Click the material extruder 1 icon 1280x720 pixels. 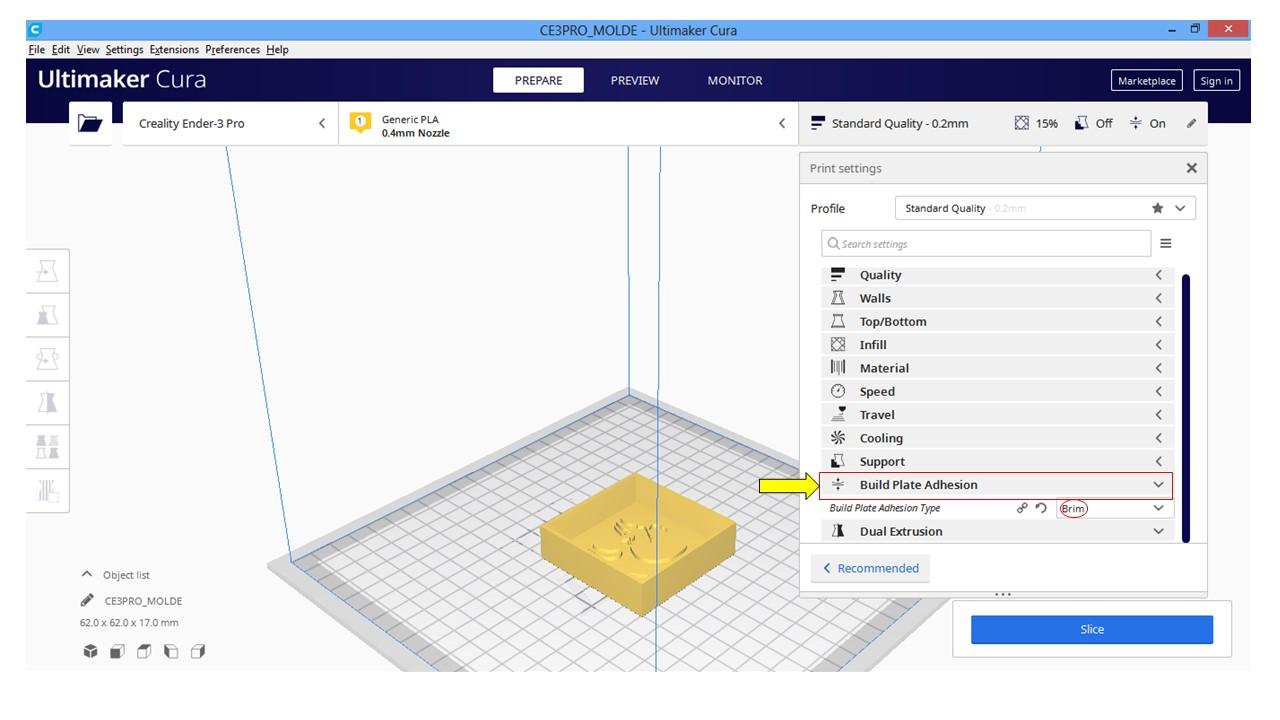(360, 123)
